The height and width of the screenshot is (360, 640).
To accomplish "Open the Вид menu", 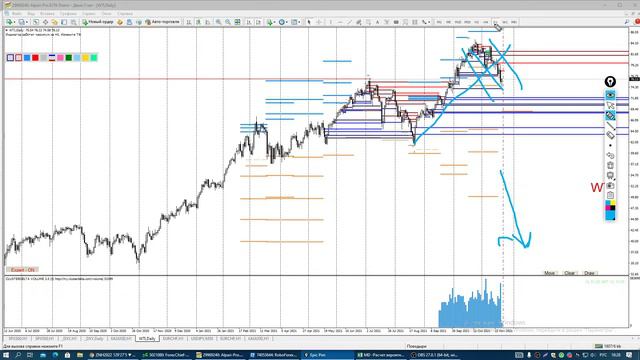I will [31, 13].
